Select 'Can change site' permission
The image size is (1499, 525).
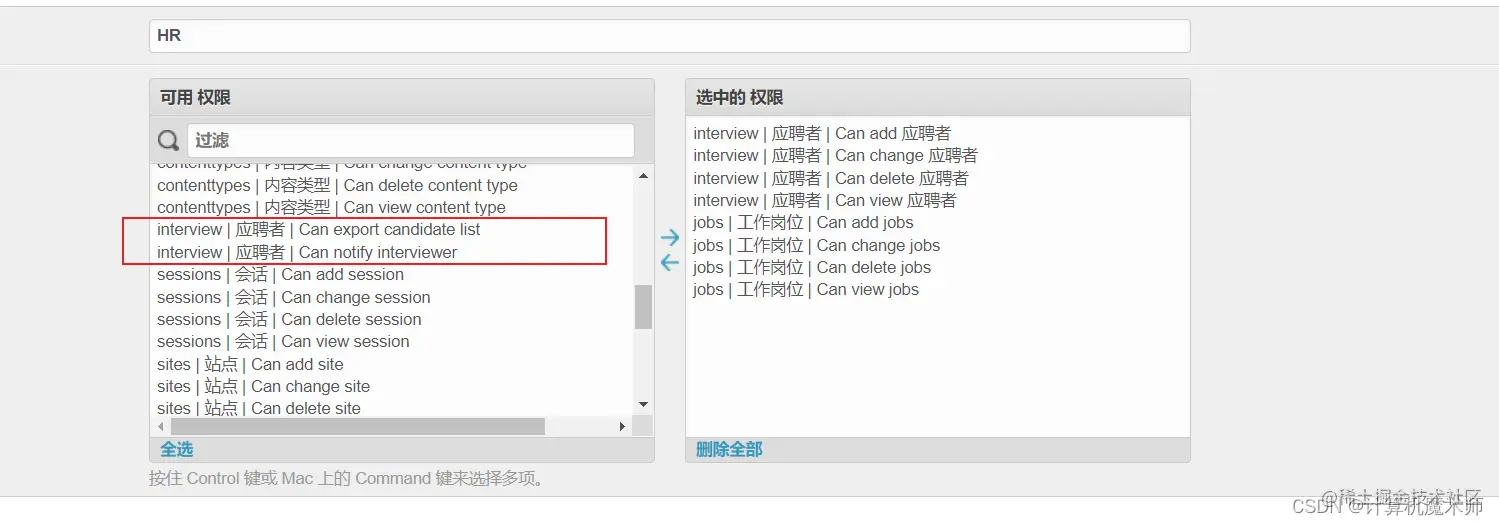(x=263, y=386)
